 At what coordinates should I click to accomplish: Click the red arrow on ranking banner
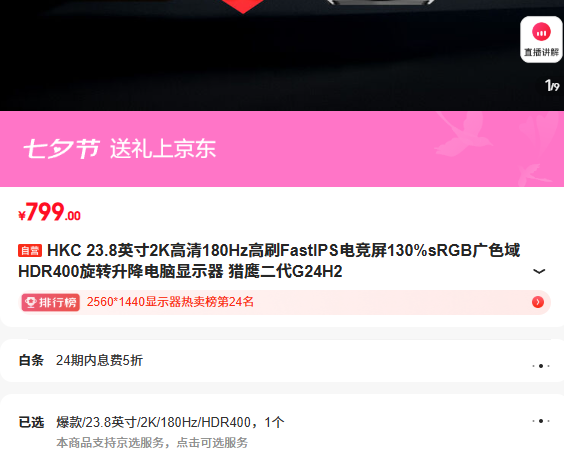click(538, 302)
